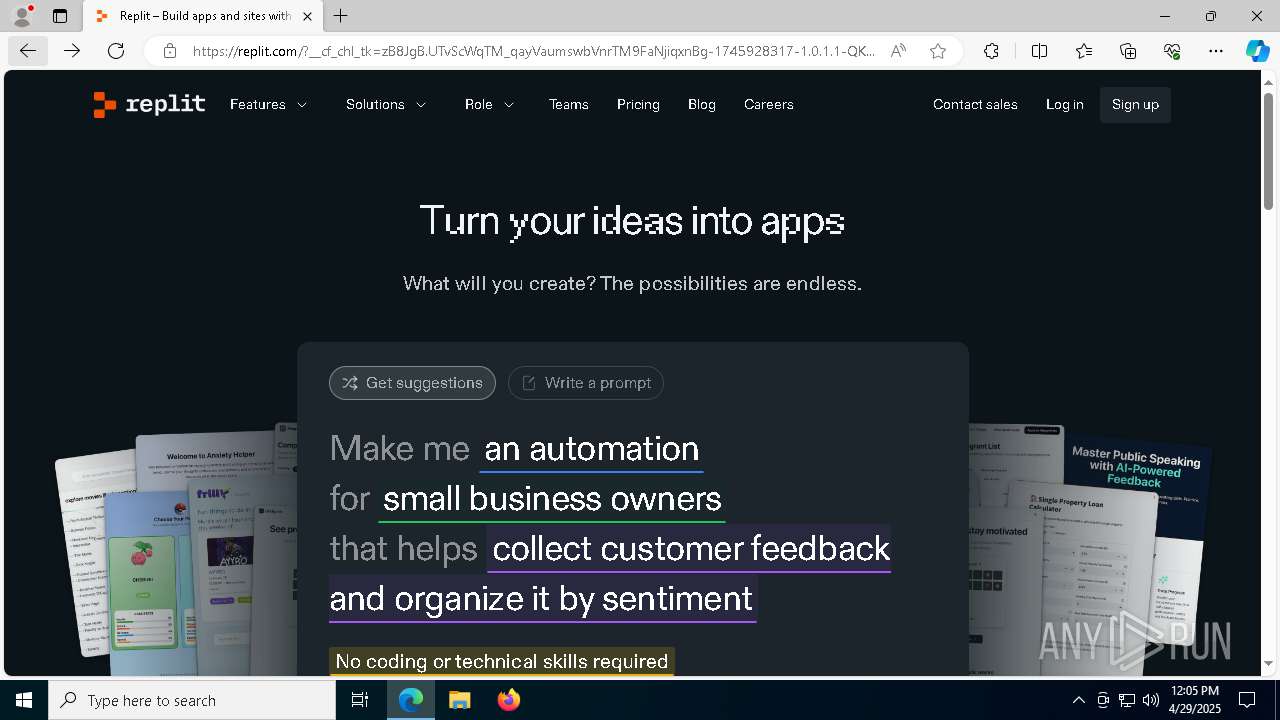
Task: Refresh the current page
Action: [x=116, y=51]
